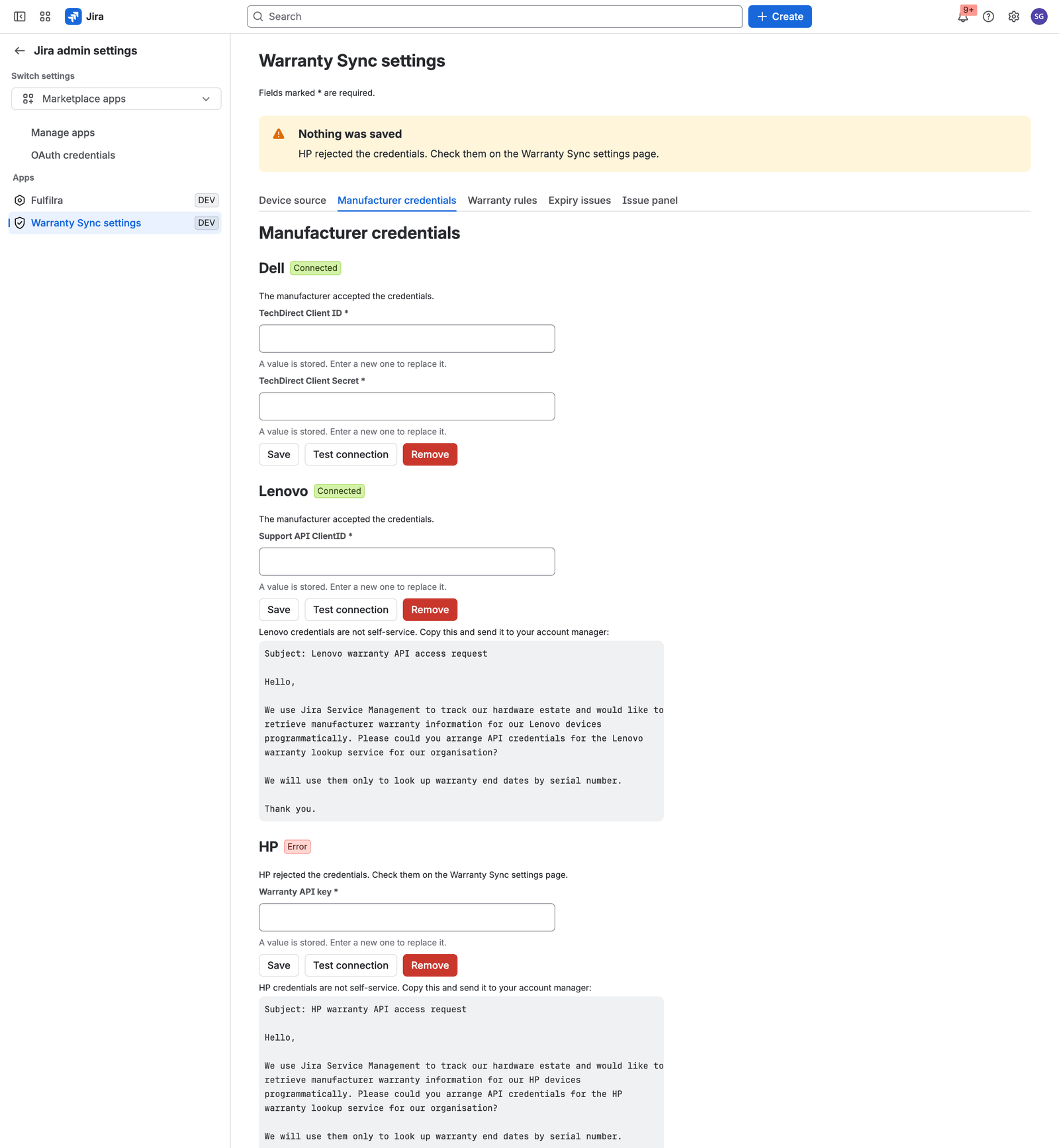Screen dimensions: 1059x1148
Task: Click the Lenovo Connected status badge
Action: [x=339, y=491]
